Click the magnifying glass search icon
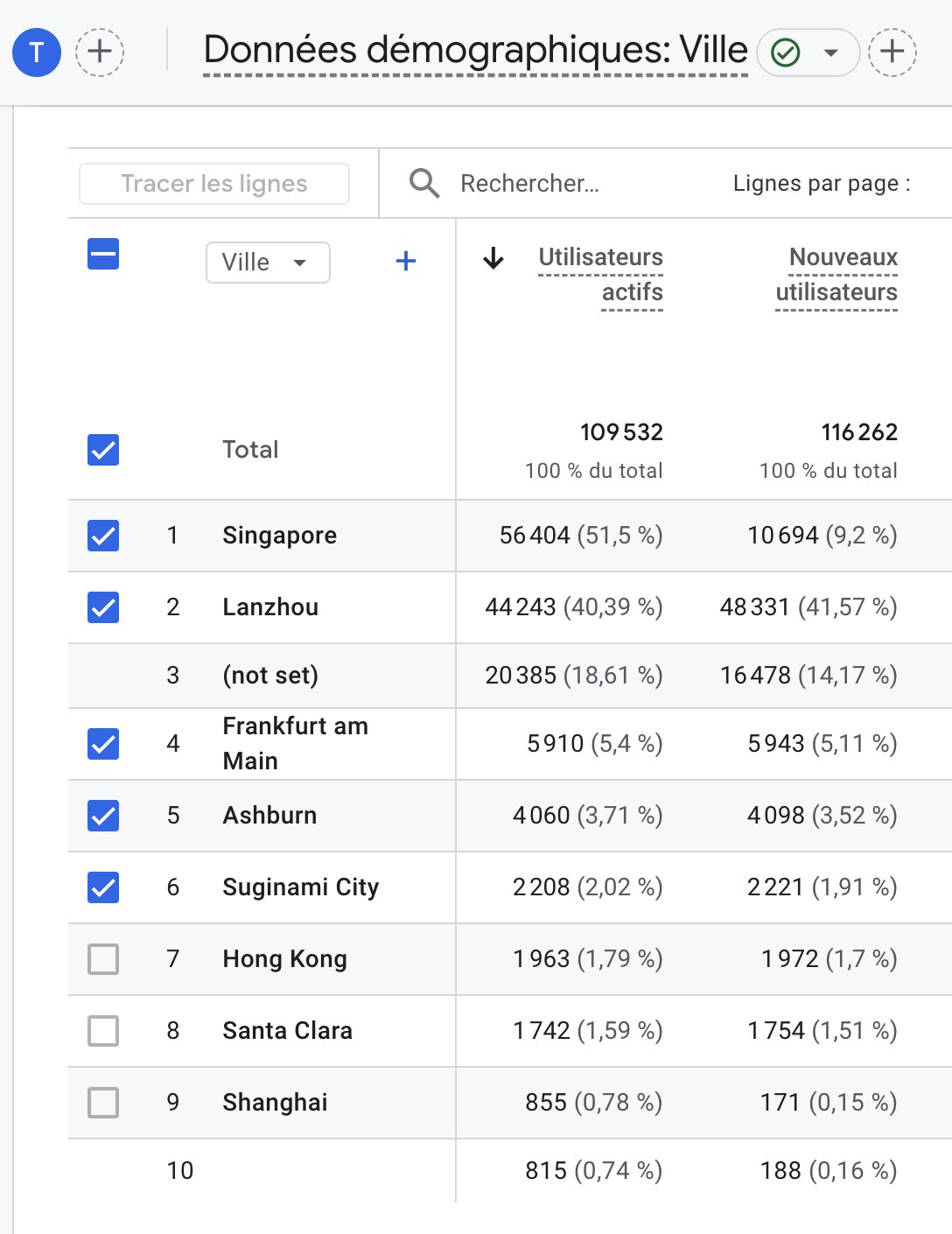952x1234 pixels. click(x=424, y=184)
